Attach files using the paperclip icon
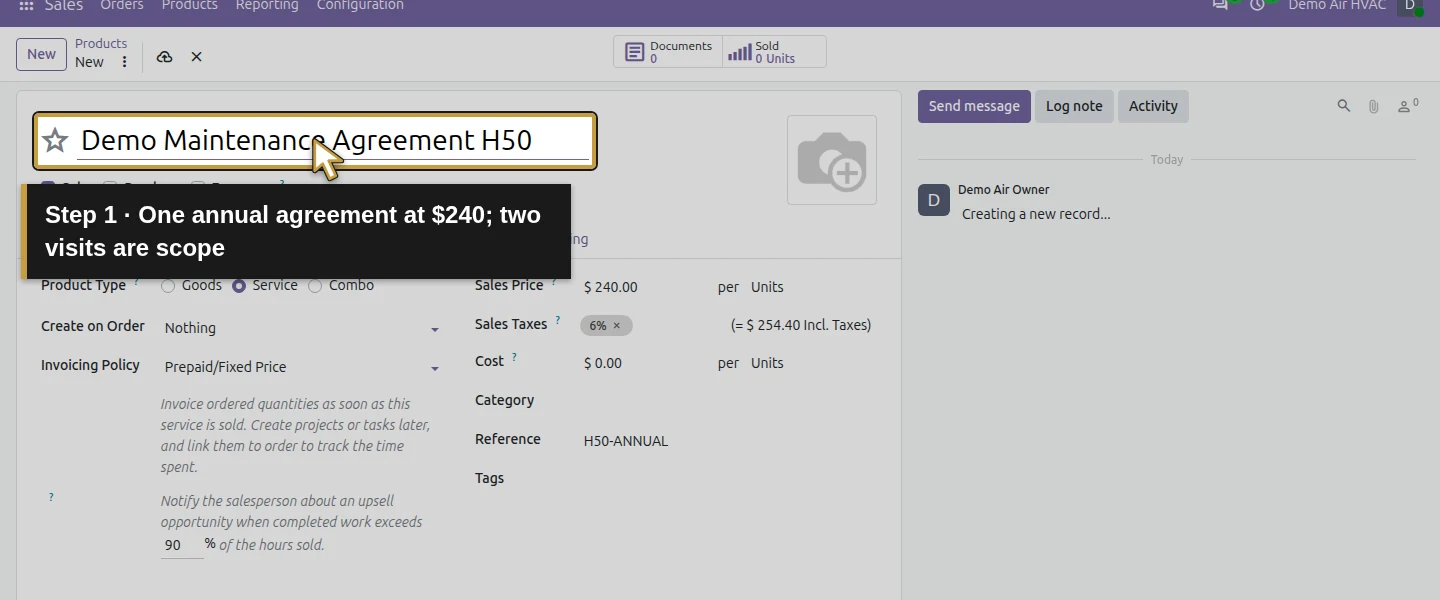This screenshot has width=1440, height=600. (1374, 106)
